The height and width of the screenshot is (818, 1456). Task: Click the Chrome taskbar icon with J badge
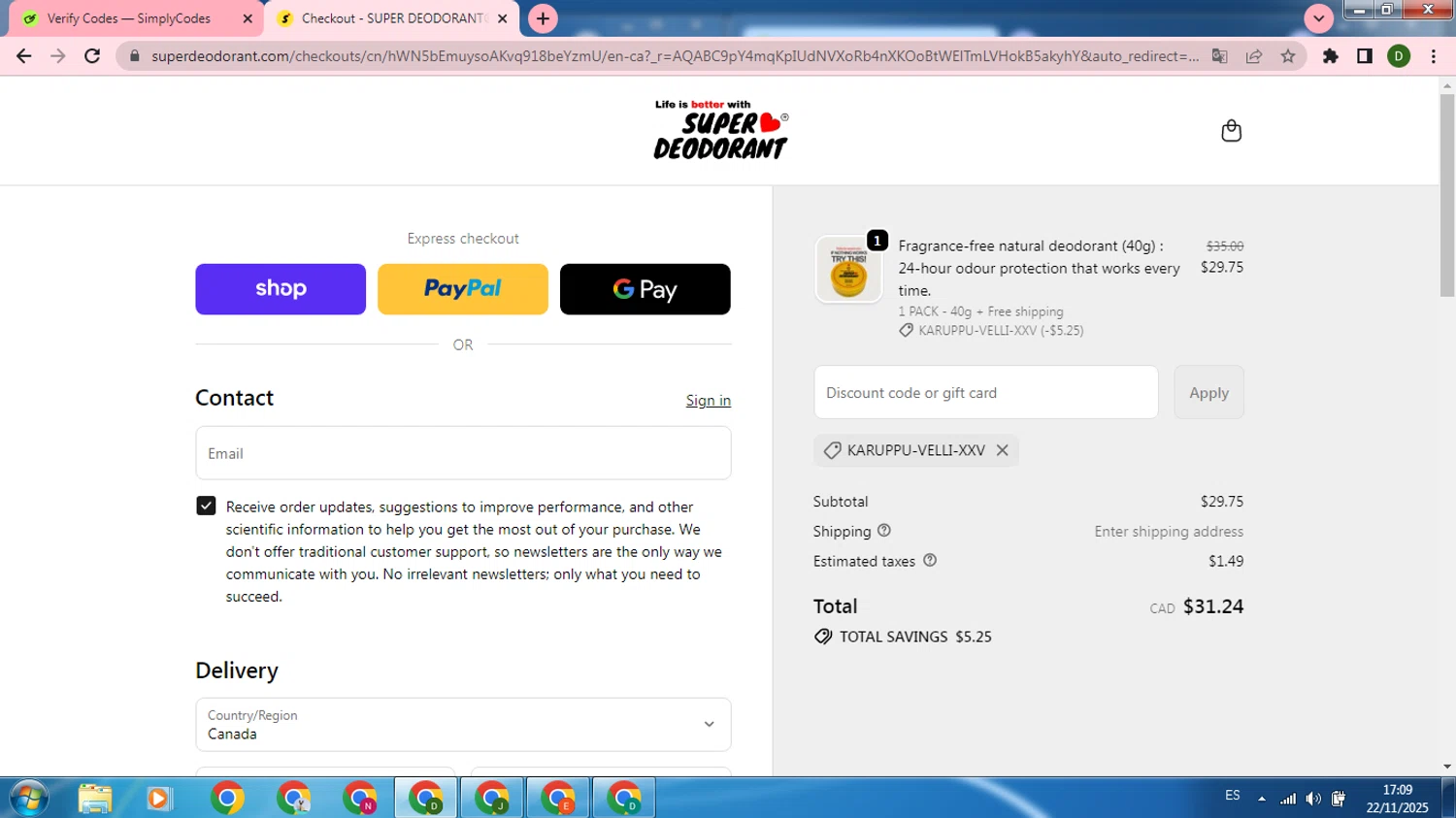point(491,799)
